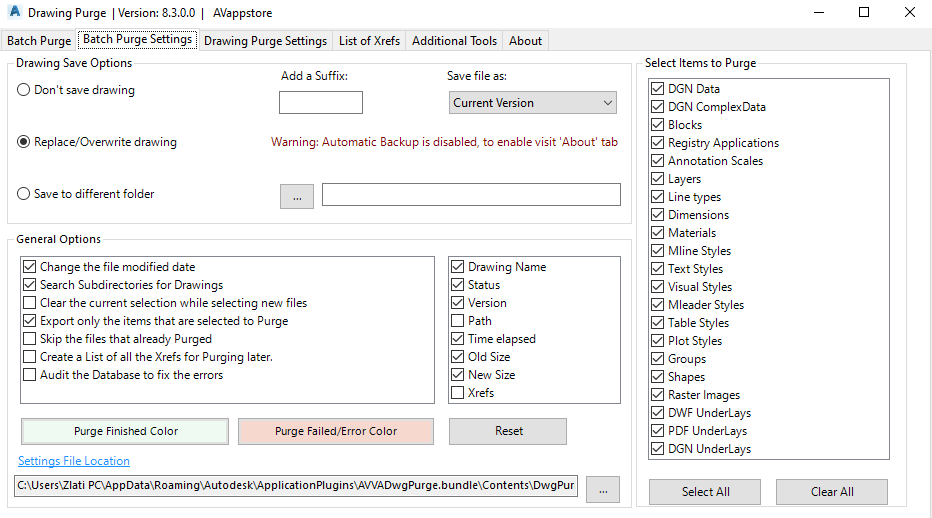Open the Drawing Purge Settings tab
The width and height of the screenshot is (932, 518).
pyautogui.click(x=265, y=41)
